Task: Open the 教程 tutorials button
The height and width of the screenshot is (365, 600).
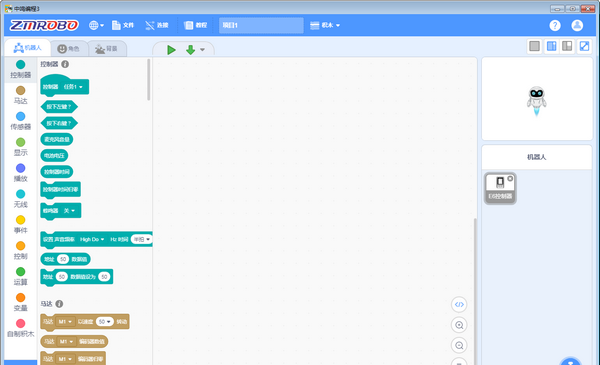Action: (196, 25)
